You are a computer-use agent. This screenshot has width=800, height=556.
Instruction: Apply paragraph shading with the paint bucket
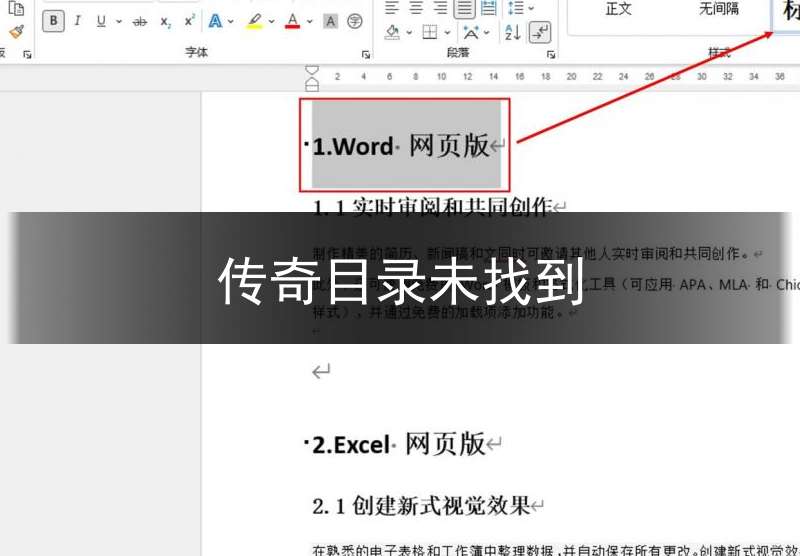[392, 33]
